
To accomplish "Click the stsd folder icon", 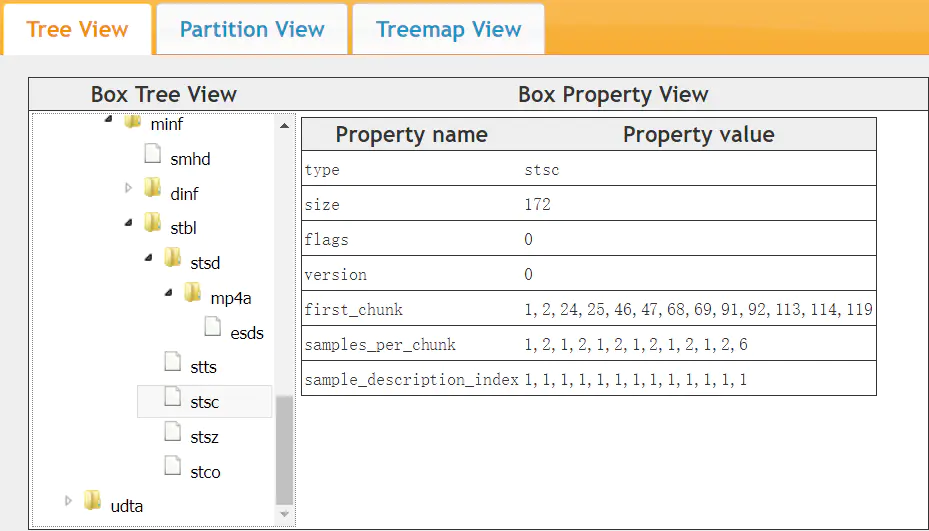I will (x=173, y=257).
